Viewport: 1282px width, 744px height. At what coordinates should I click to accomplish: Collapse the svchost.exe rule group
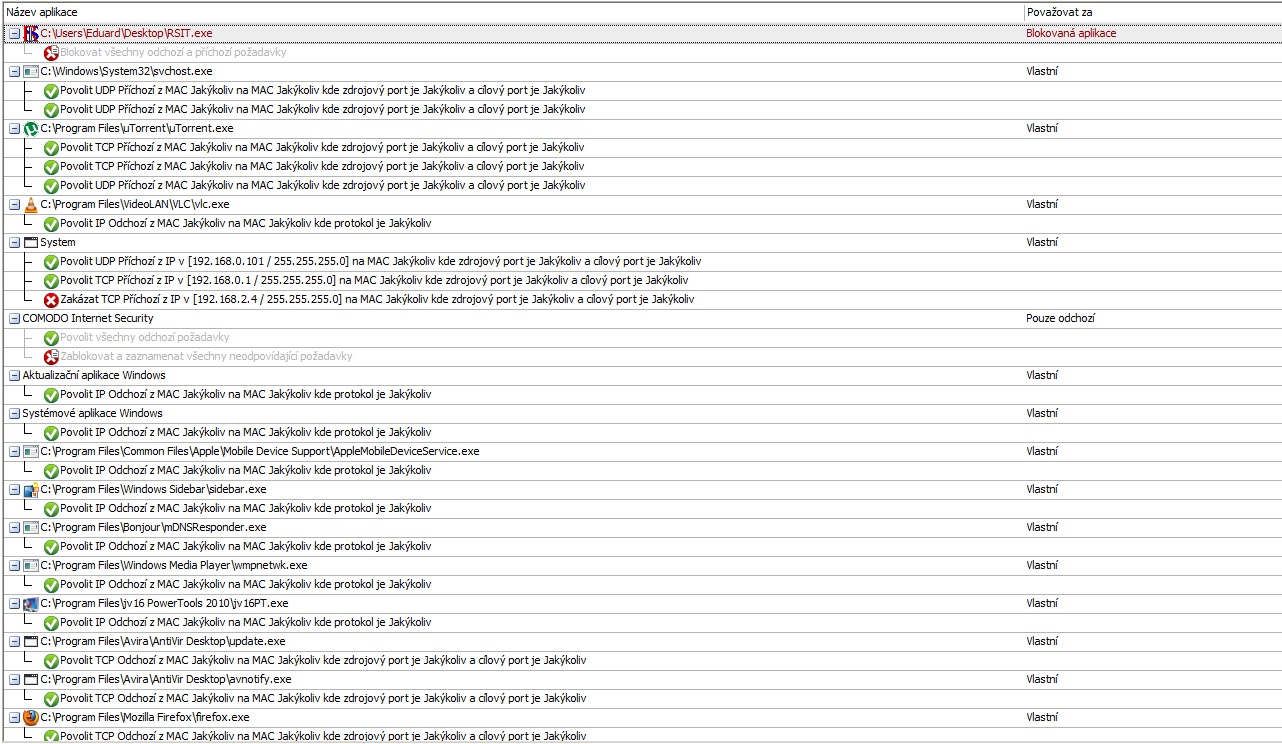coord(14,71)
